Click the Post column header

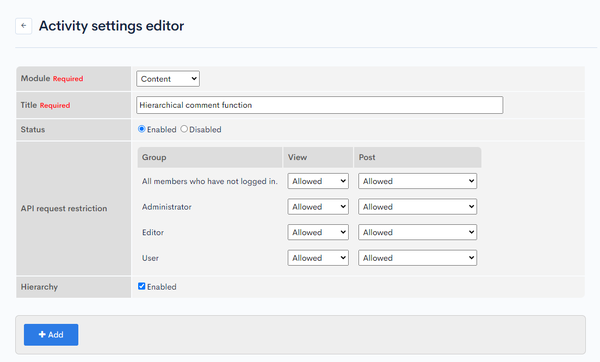tap(417, 157)
